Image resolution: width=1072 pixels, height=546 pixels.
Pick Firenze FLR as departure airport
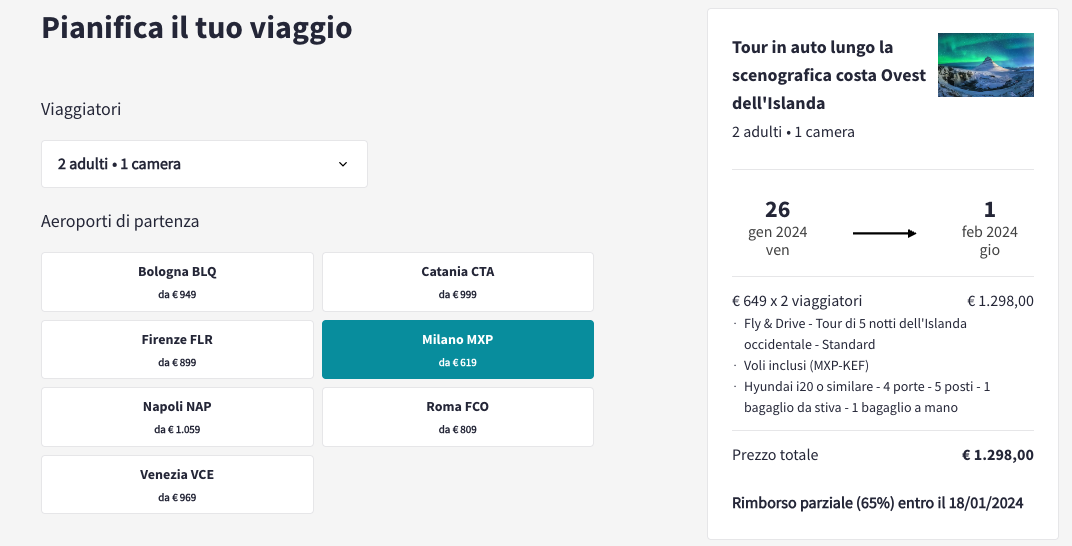[177, 349]
